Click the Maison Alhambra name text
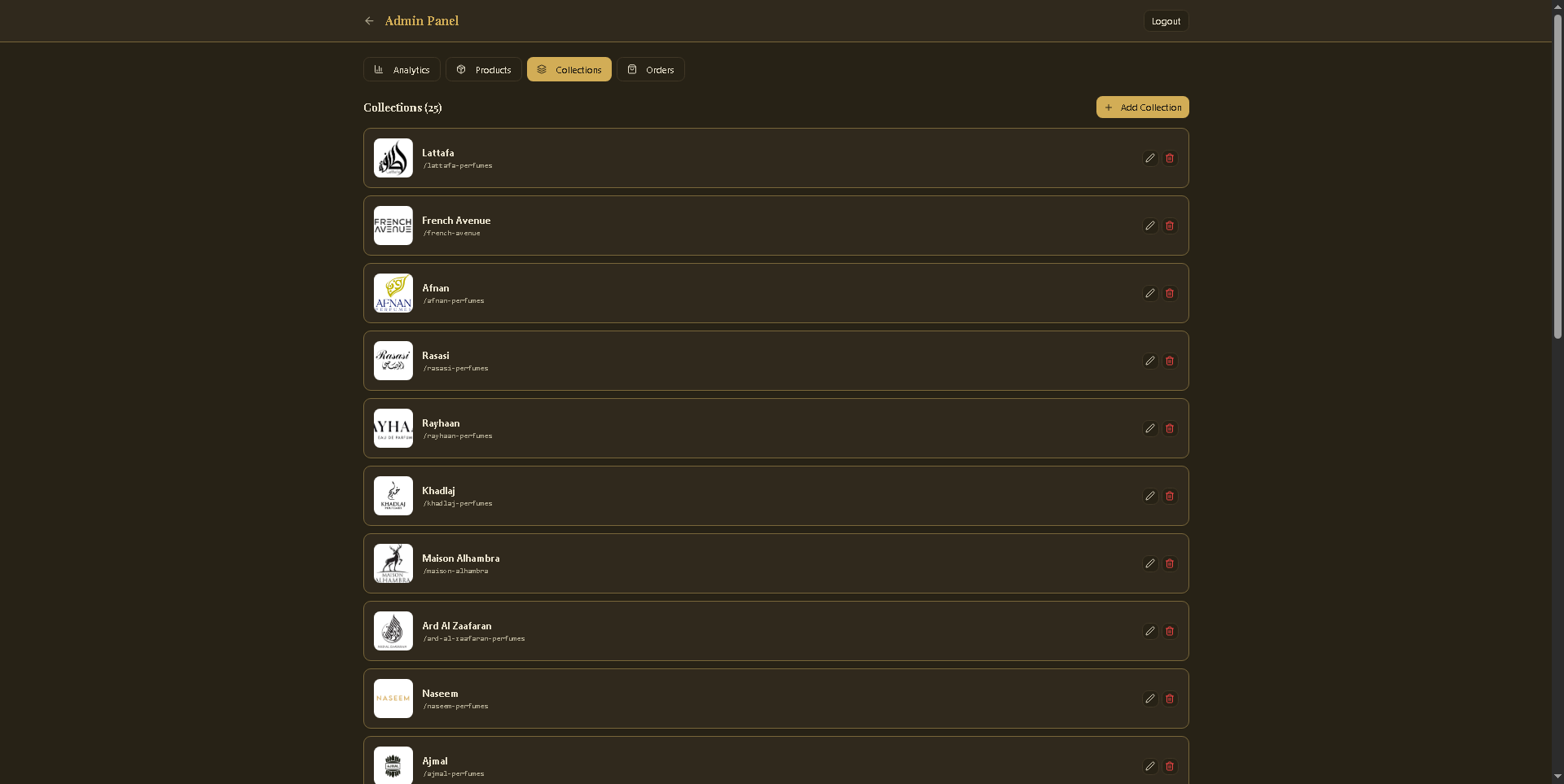This screenshot has width=1564, height=784. tap(461, 558)
